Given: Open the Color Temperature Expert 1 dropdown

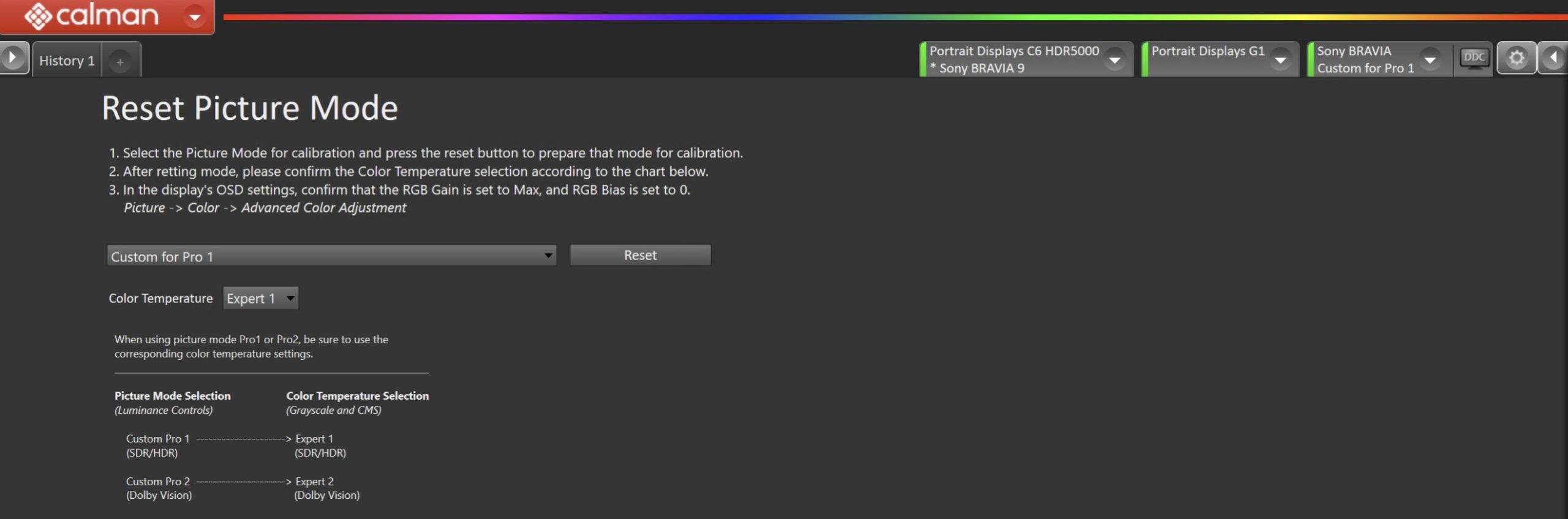Looking at the screenshot, I should 260,299.
